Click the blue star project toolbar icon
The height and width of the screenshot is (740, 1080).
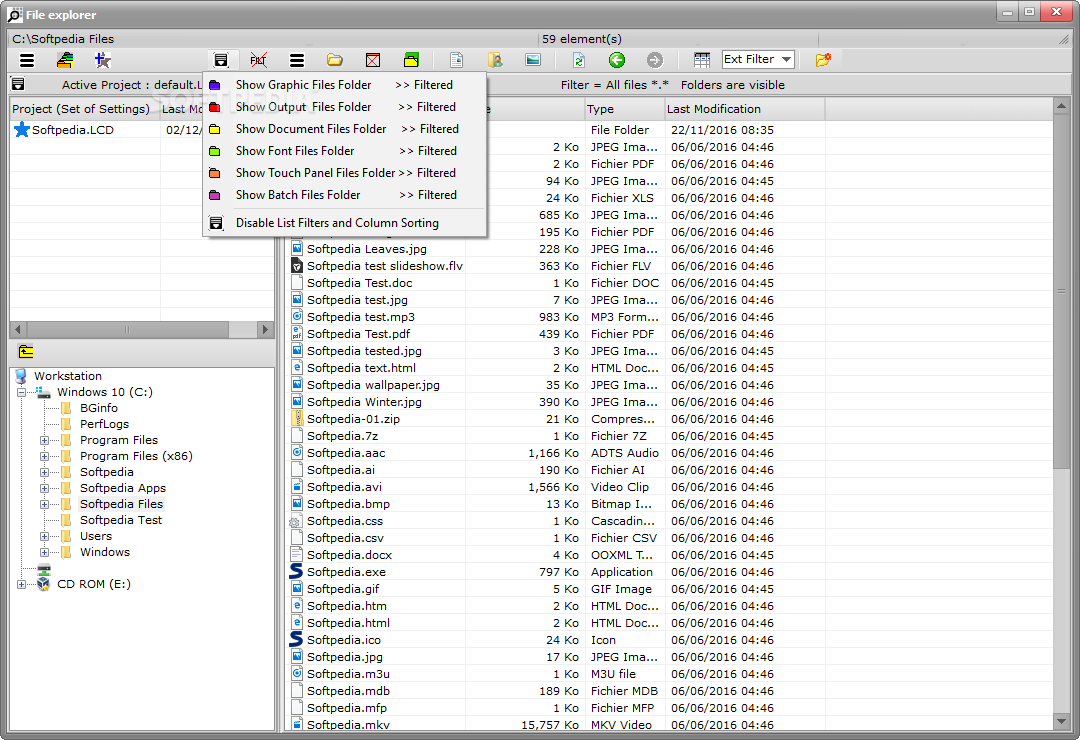103,60
